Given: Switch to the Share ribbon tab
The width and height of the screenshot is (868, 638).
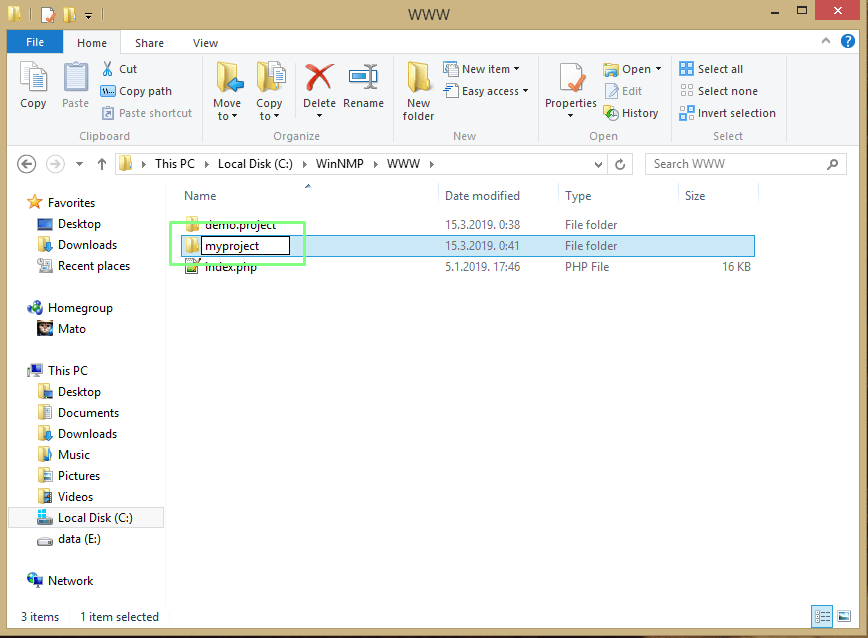Looking at the screenshot, I should [x=149, y=43].
